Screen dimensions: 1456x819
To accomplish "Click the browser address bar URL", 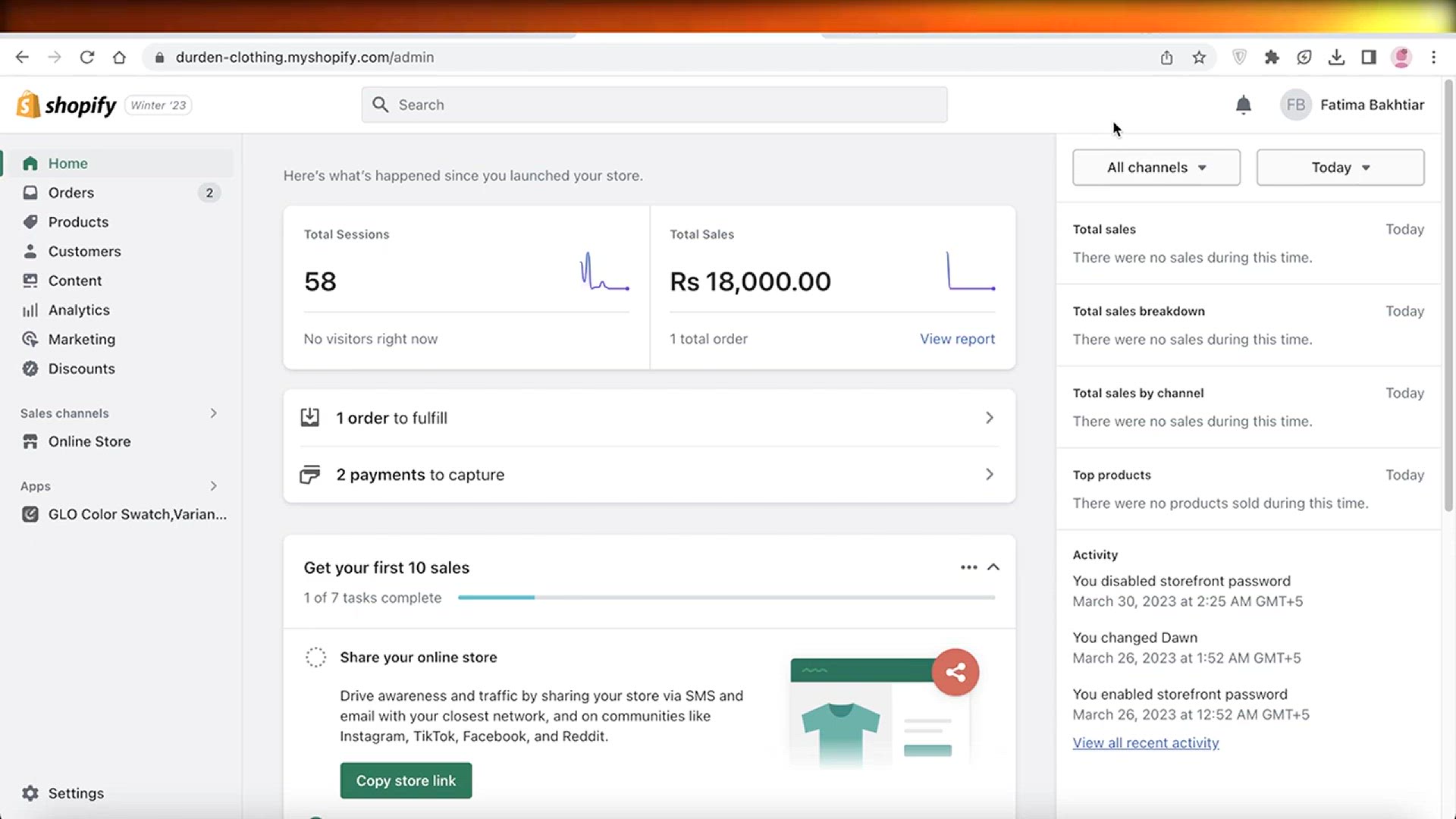I will pos(305,57).
